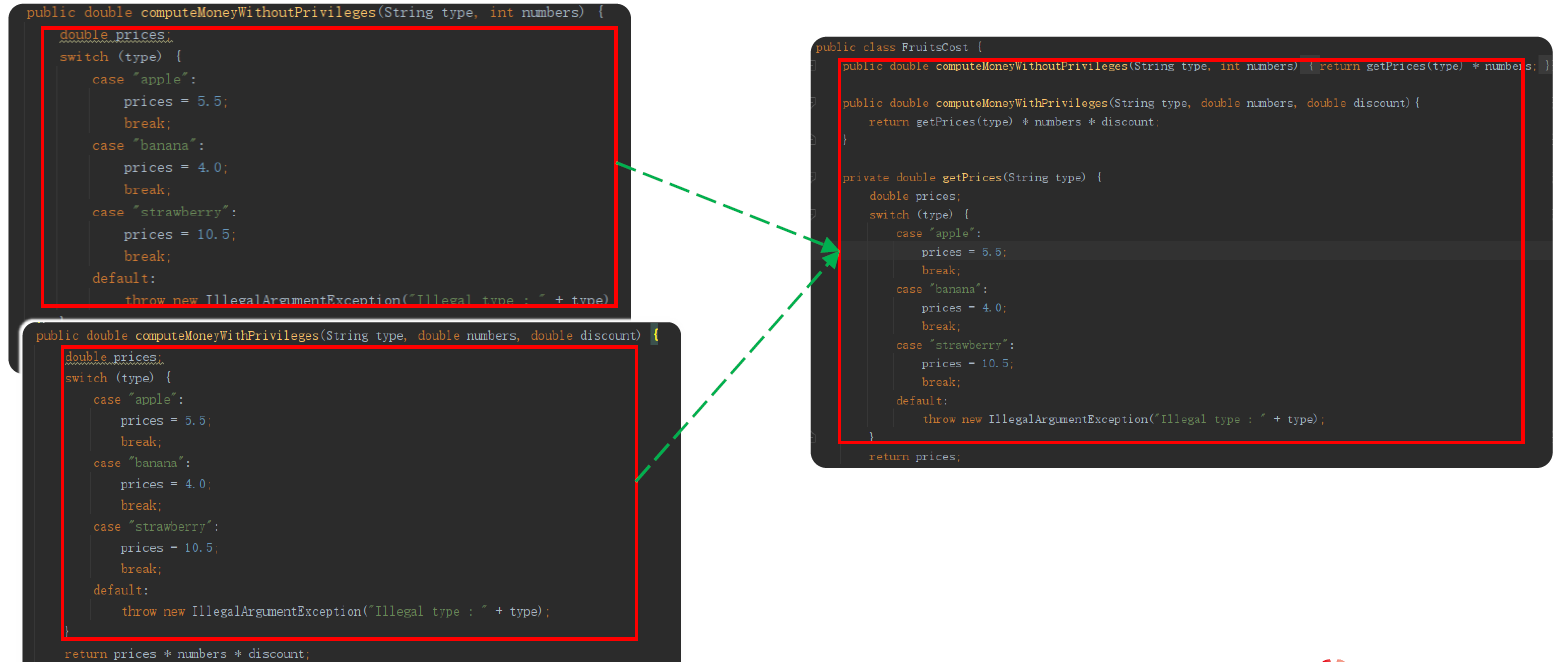1563x662 pixels.
Task: Click 'public class FruitsCost' declaration line
Action: click(899, 47)
